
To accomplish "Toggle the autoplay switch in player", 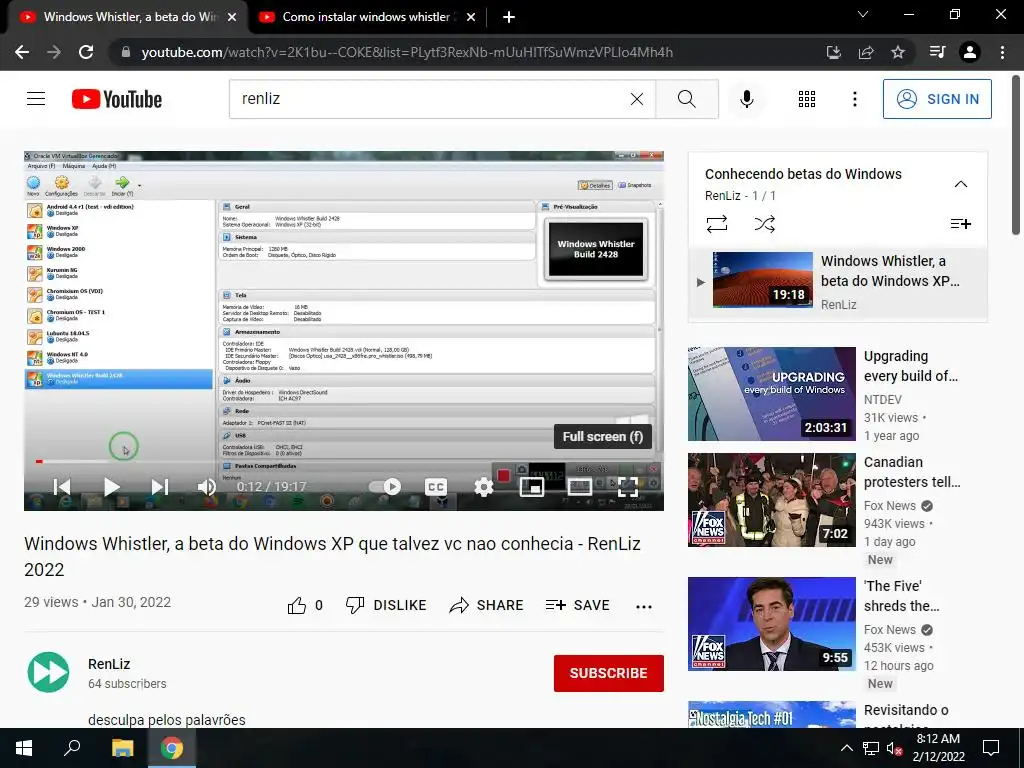I will (x=385, y=487).
